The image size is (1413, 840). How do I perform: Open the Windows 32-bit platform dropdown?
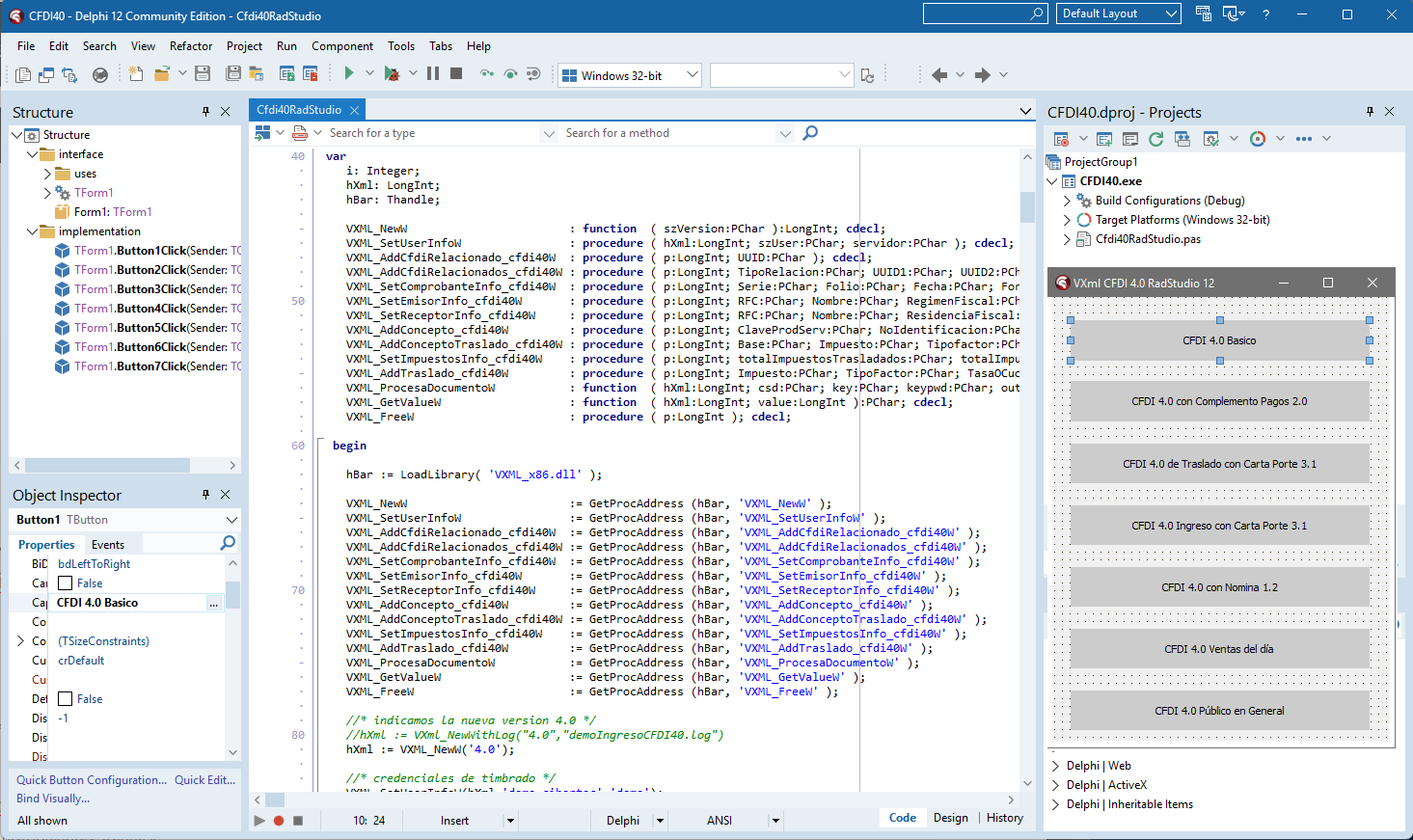[x=693, y=75]
